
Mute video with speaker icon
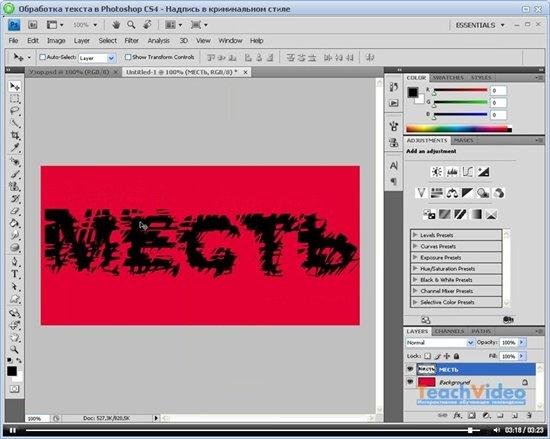496,430
